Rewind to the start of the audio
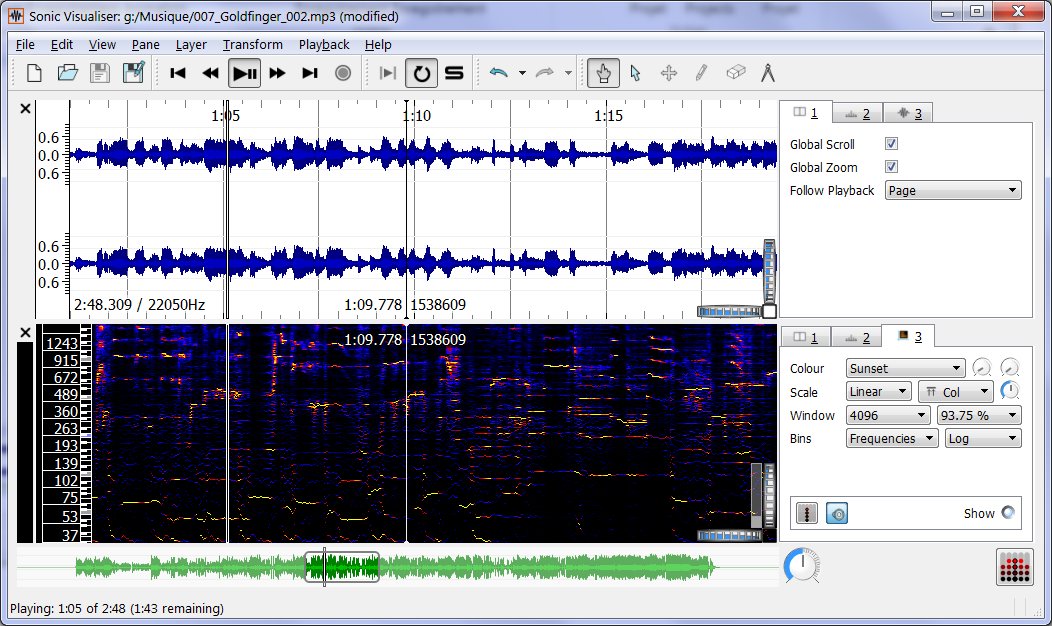This screenshot has height=626, width=1052. point(178,72)
